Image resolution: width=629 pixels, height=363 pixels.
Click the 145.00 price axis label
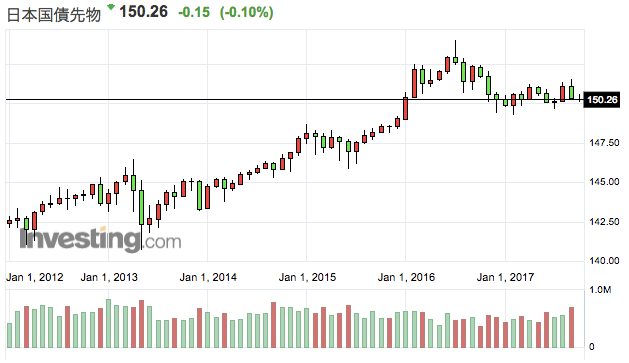click(x=604, y=182)
